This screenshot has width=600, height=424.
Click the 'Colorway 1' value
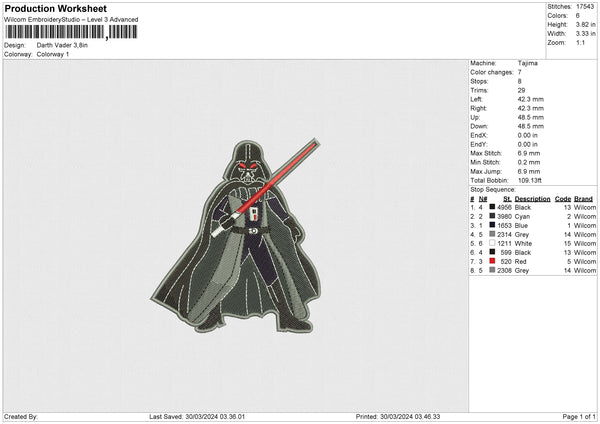click(53, 54)
